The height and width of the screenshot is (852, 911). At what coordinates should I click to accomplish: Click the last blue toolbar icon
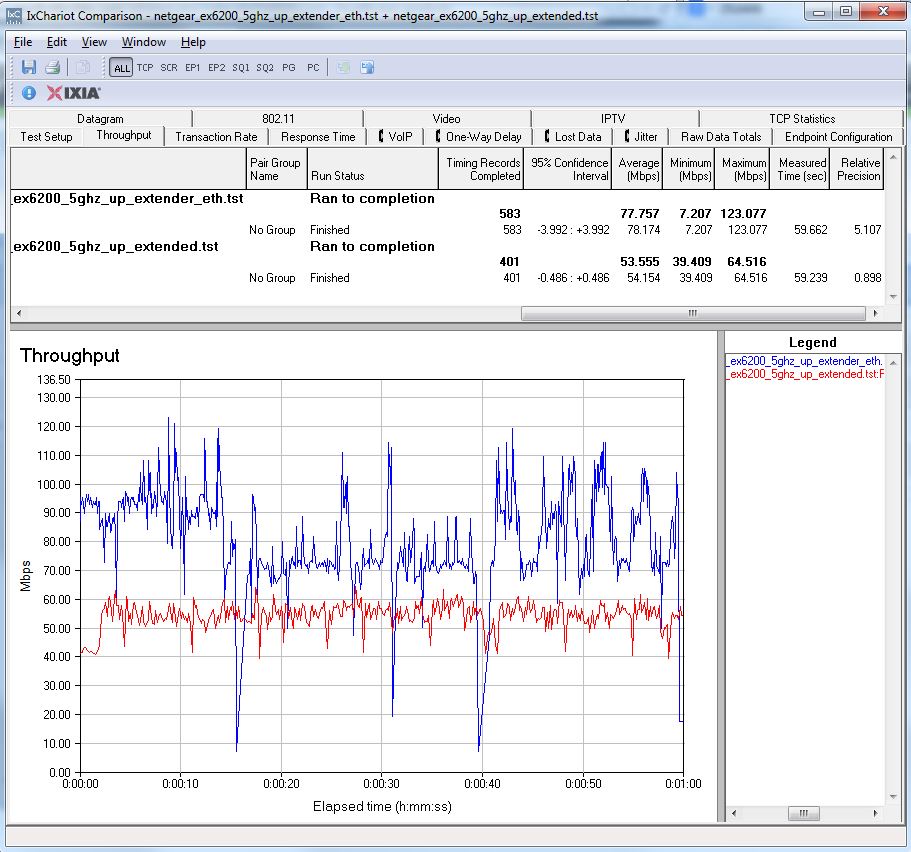point(367,67)
